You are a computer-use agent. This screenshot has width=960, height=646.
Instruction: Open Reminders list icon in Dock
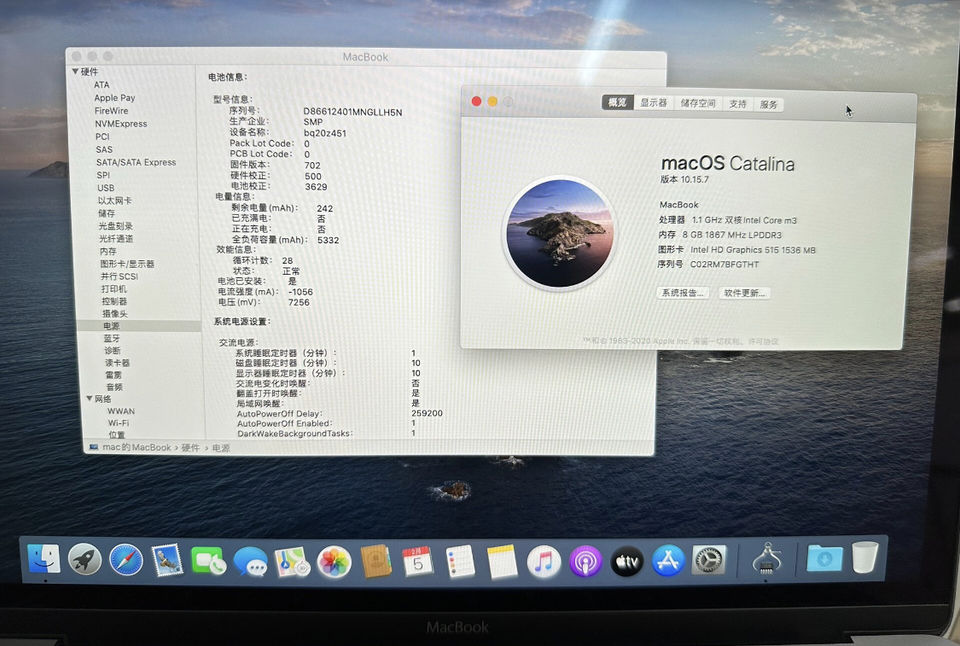click(x=460, y=561)
